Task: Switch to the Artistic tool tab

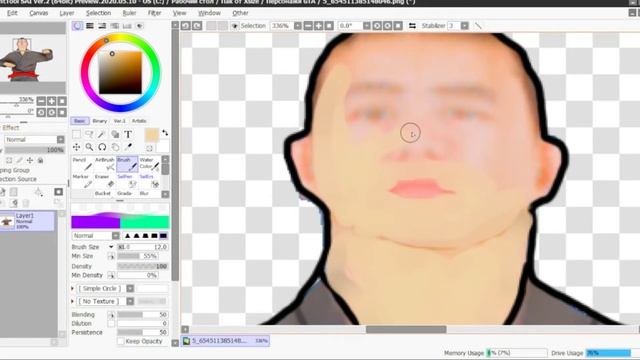Action: point(139,121)
